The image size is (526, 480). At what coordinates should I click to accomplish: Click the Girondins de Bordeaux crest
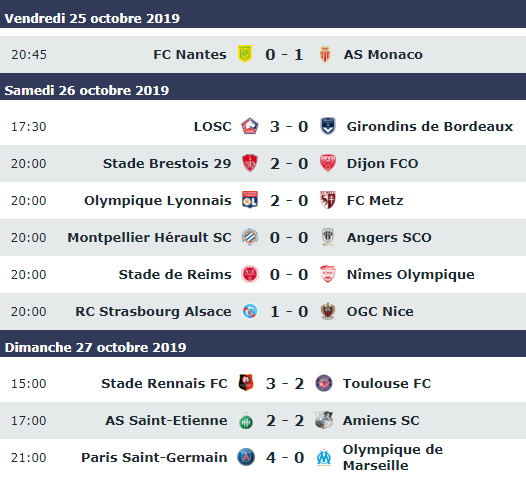tap(328, 126)
